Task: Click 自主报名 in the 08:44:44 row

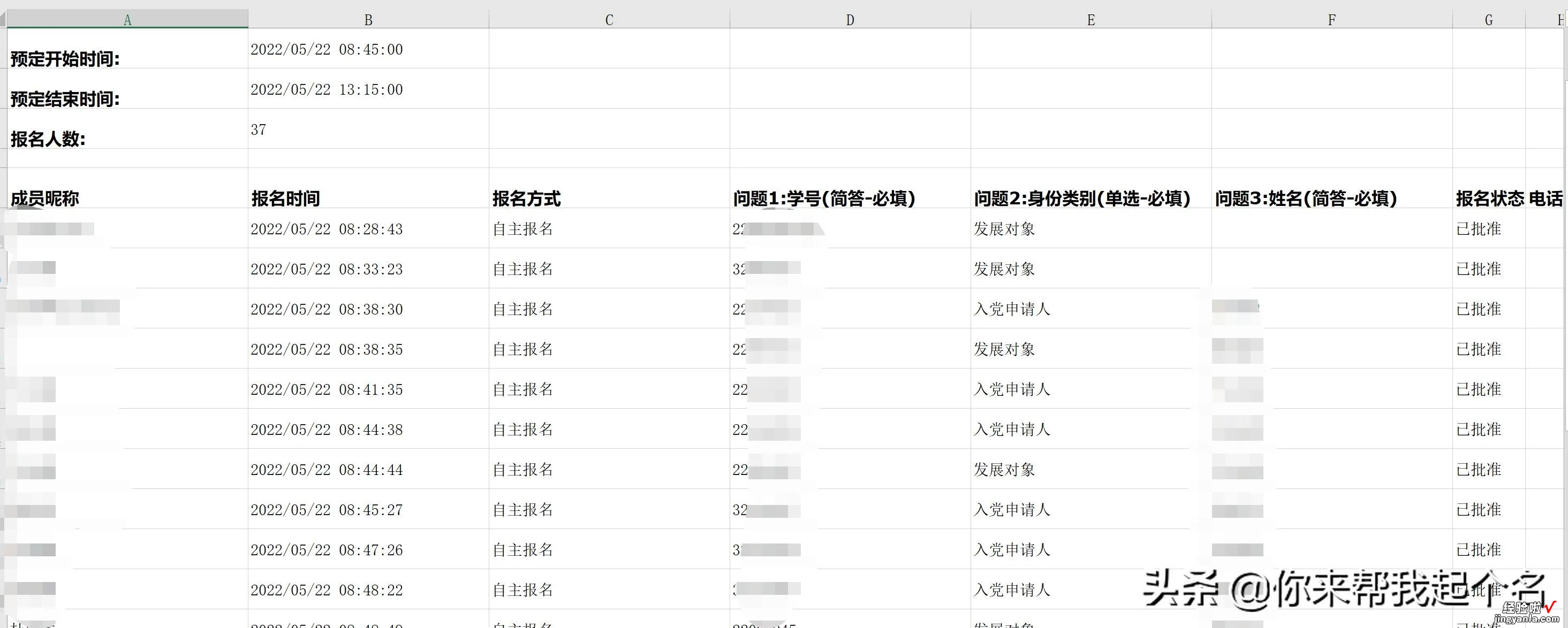Action: coord(523,470)
